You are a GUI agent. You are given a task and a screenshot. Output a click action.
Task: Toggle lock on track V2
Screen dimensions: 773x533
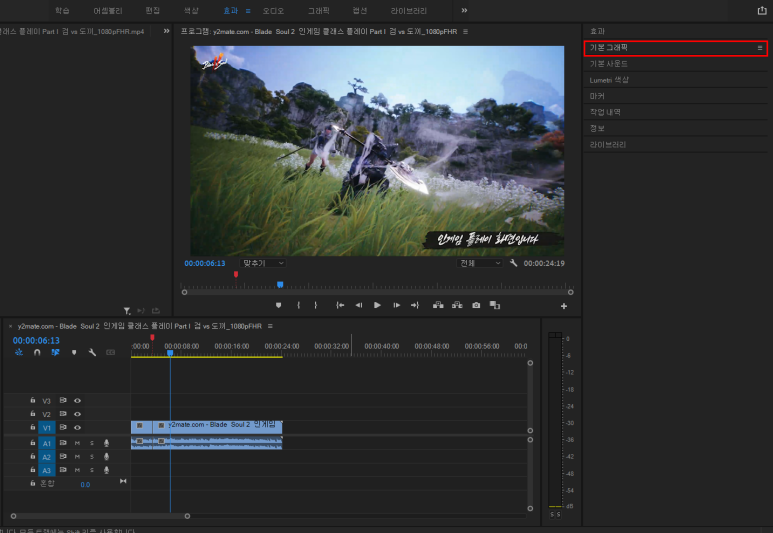[x=33, y=414]
